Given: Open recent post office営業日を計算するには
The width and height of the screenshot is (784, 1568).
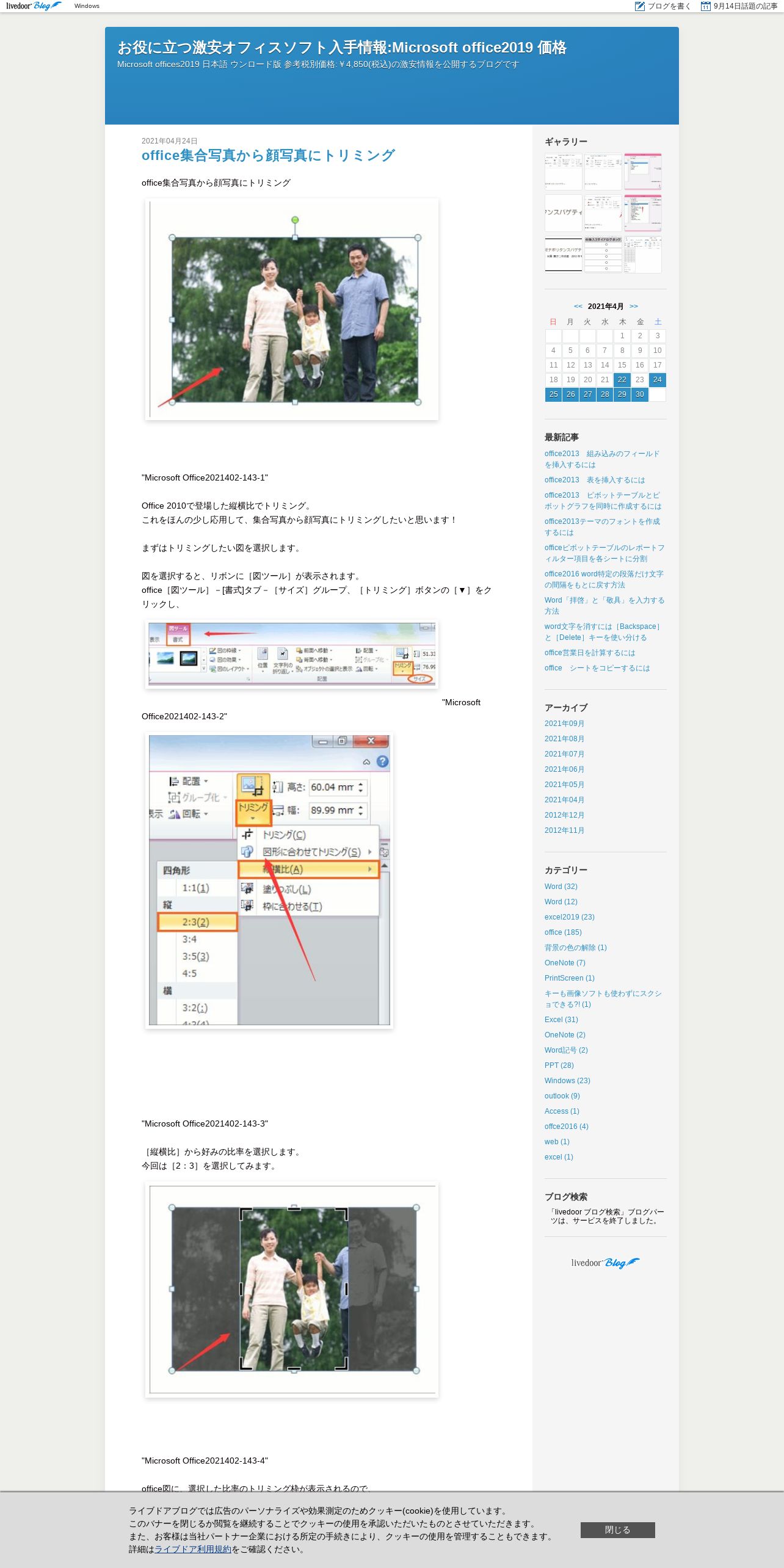Looking at the screenshot, I should click(x=590, y=653).
